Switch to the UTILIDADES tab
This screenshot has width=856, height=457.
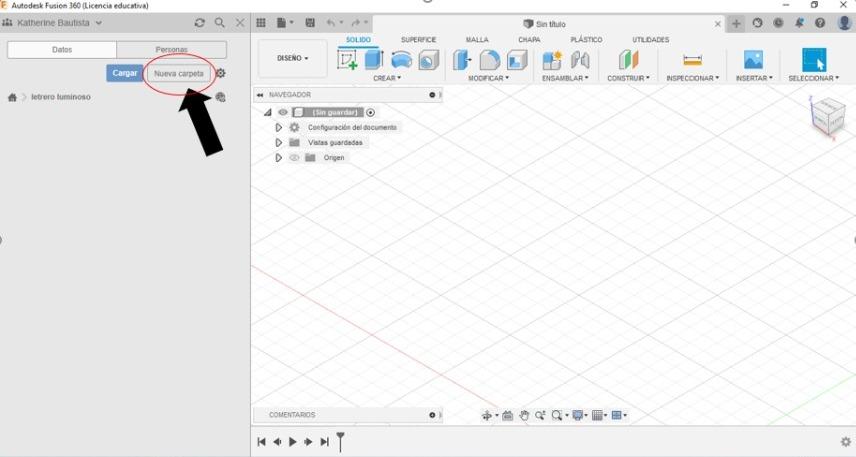650,40
